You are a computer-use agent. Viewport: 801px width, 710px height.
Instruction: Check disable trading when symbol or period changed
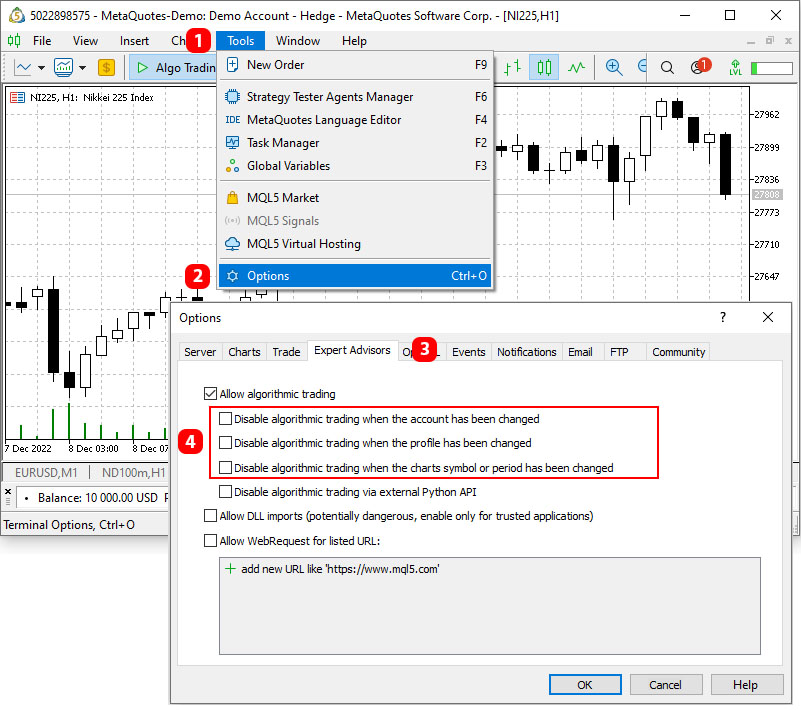[x=225, y=467]
